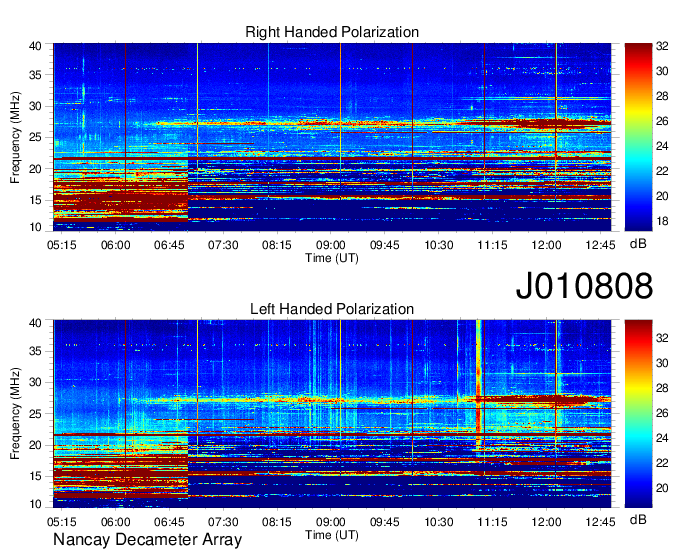Screen dimensions: 680x552
Task: Click the "18" value on the upper colorbar
Action: (x=662, y=222)
